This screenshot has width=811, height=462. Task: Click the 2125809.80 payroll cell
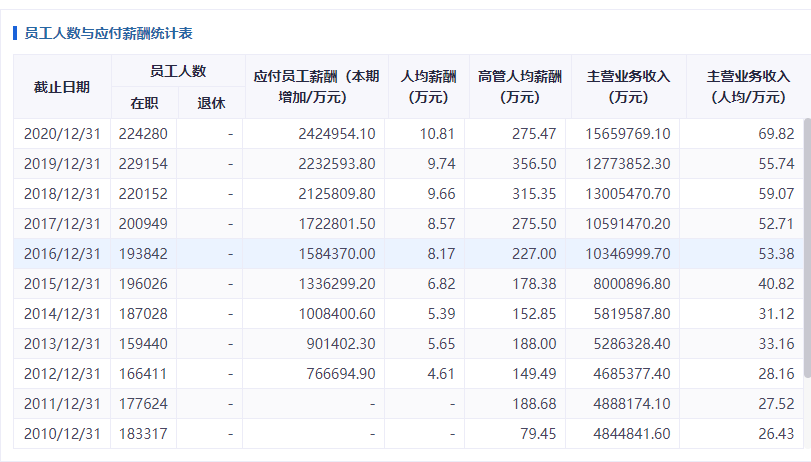pos(337,194)
